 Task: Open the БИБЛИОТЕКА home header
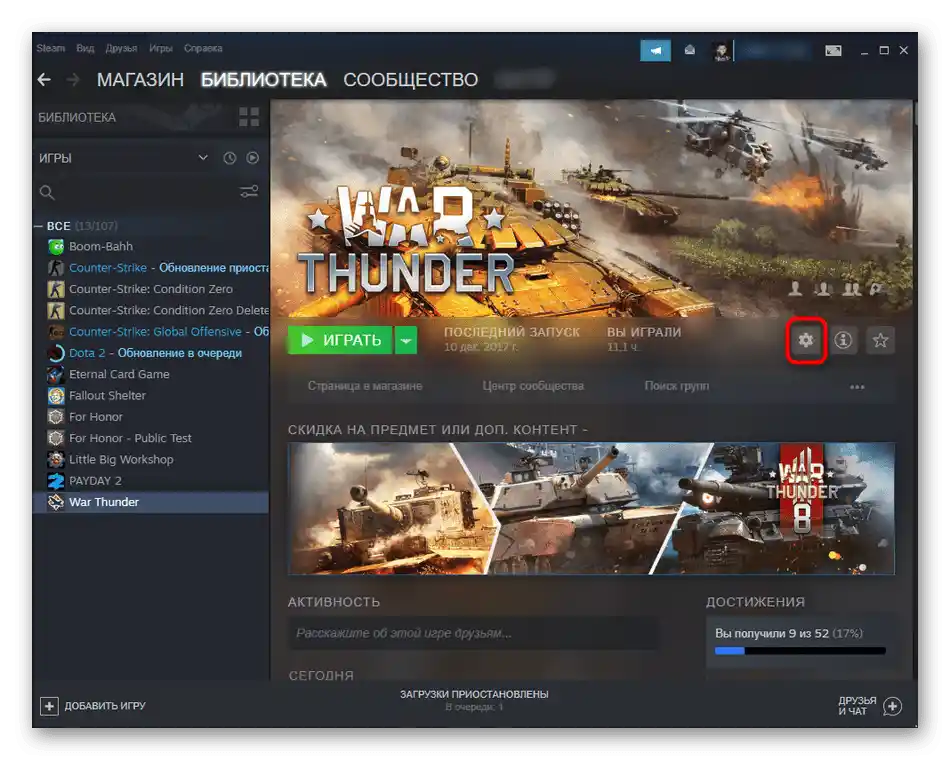point(77,118)
